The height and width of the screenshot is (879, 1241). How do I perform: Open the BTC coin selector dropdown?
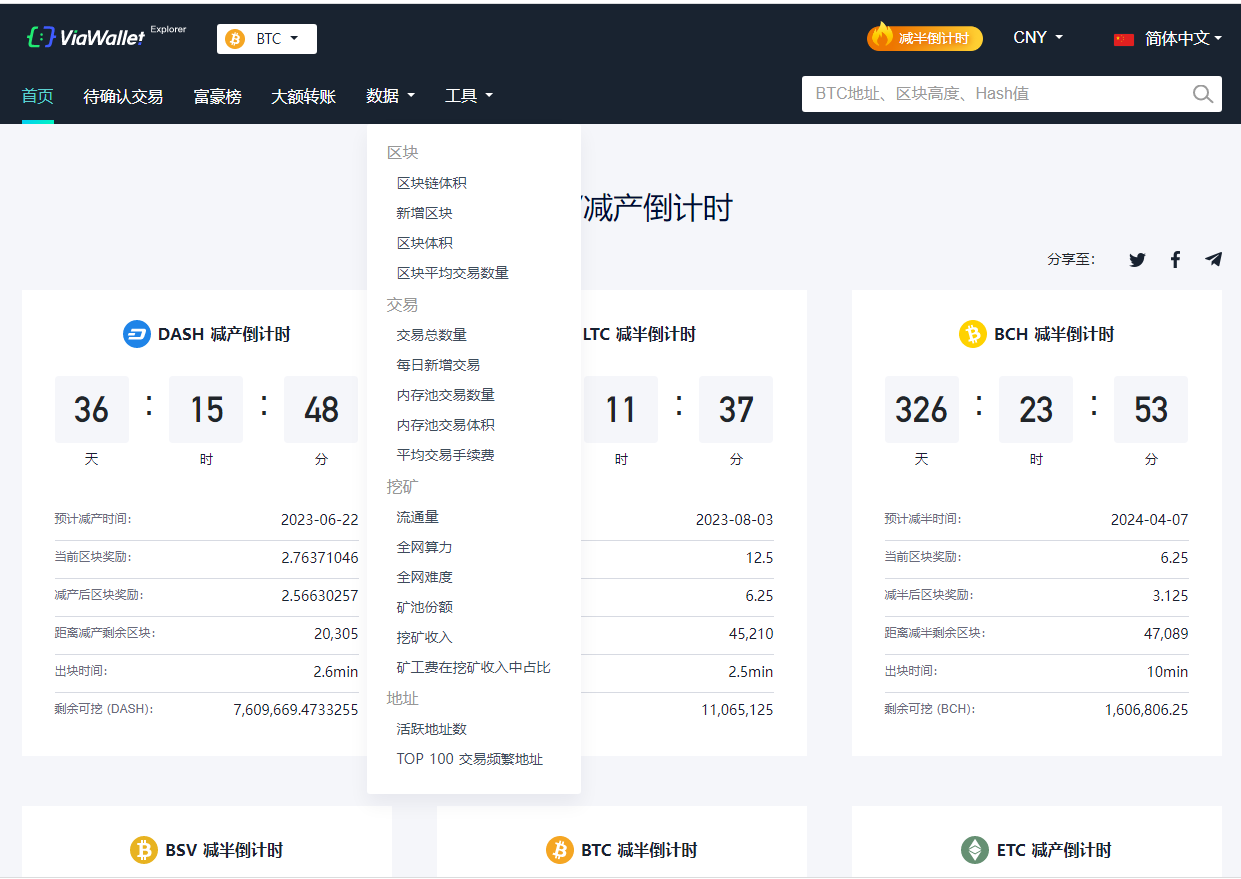(266, 39)
